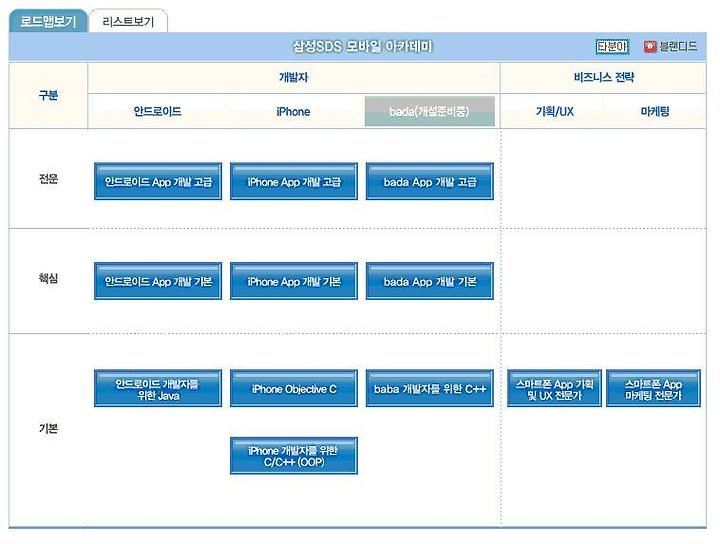
Task: Click the 개발자 category header
Action: (293, 77)
